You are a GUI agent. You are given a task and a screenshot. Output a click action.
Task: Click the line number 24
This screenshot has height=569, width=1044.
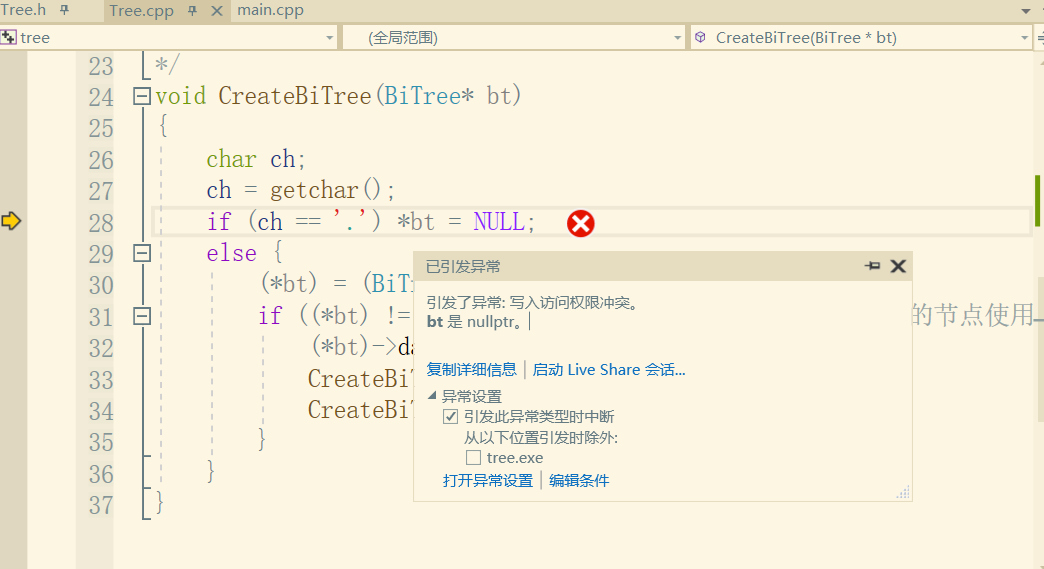[101, 97]
